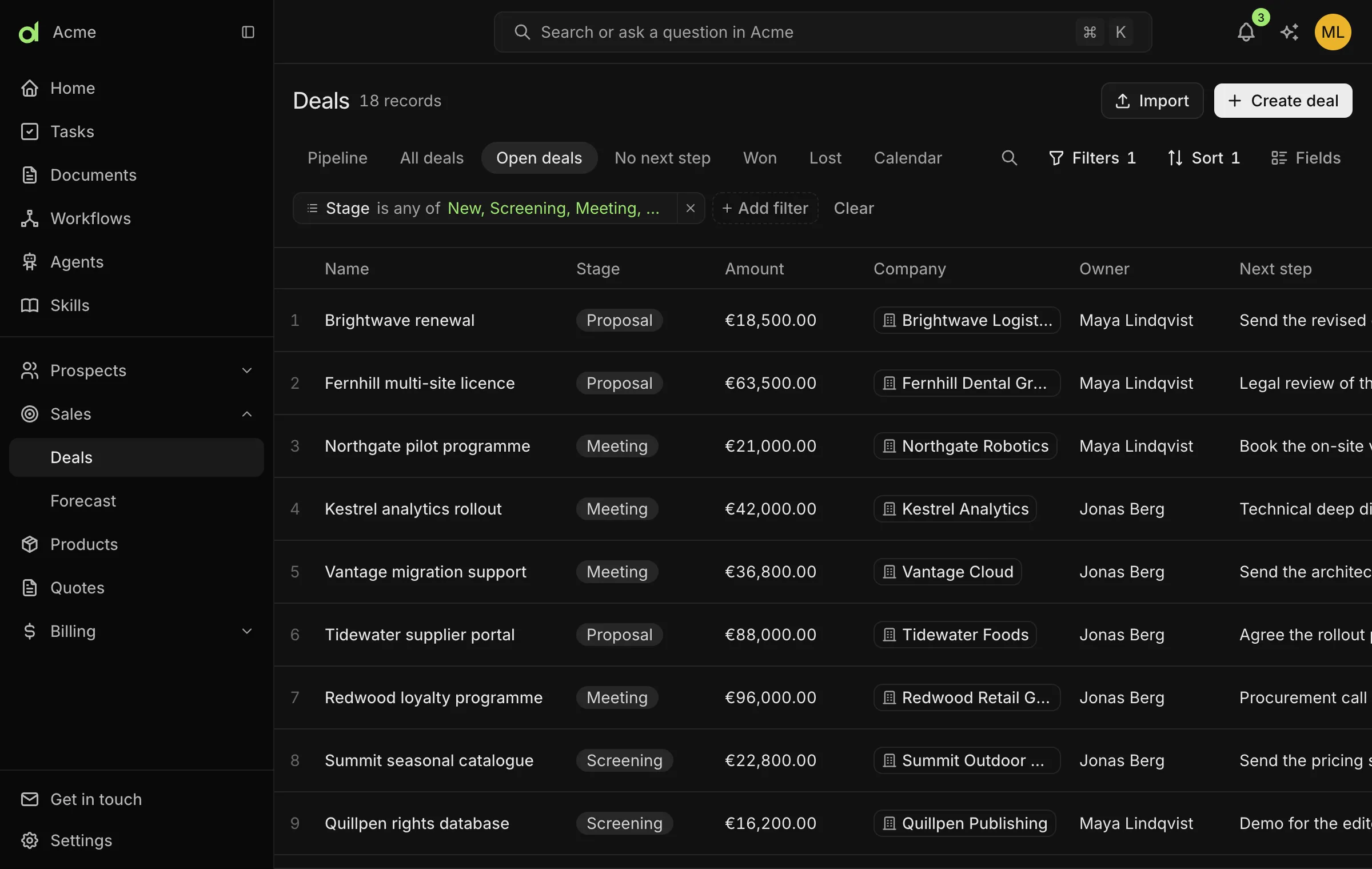This screenshot has width=1372, height=869.
Task: Open Documents in the sidebar
Action: click(x=137, y=175)
